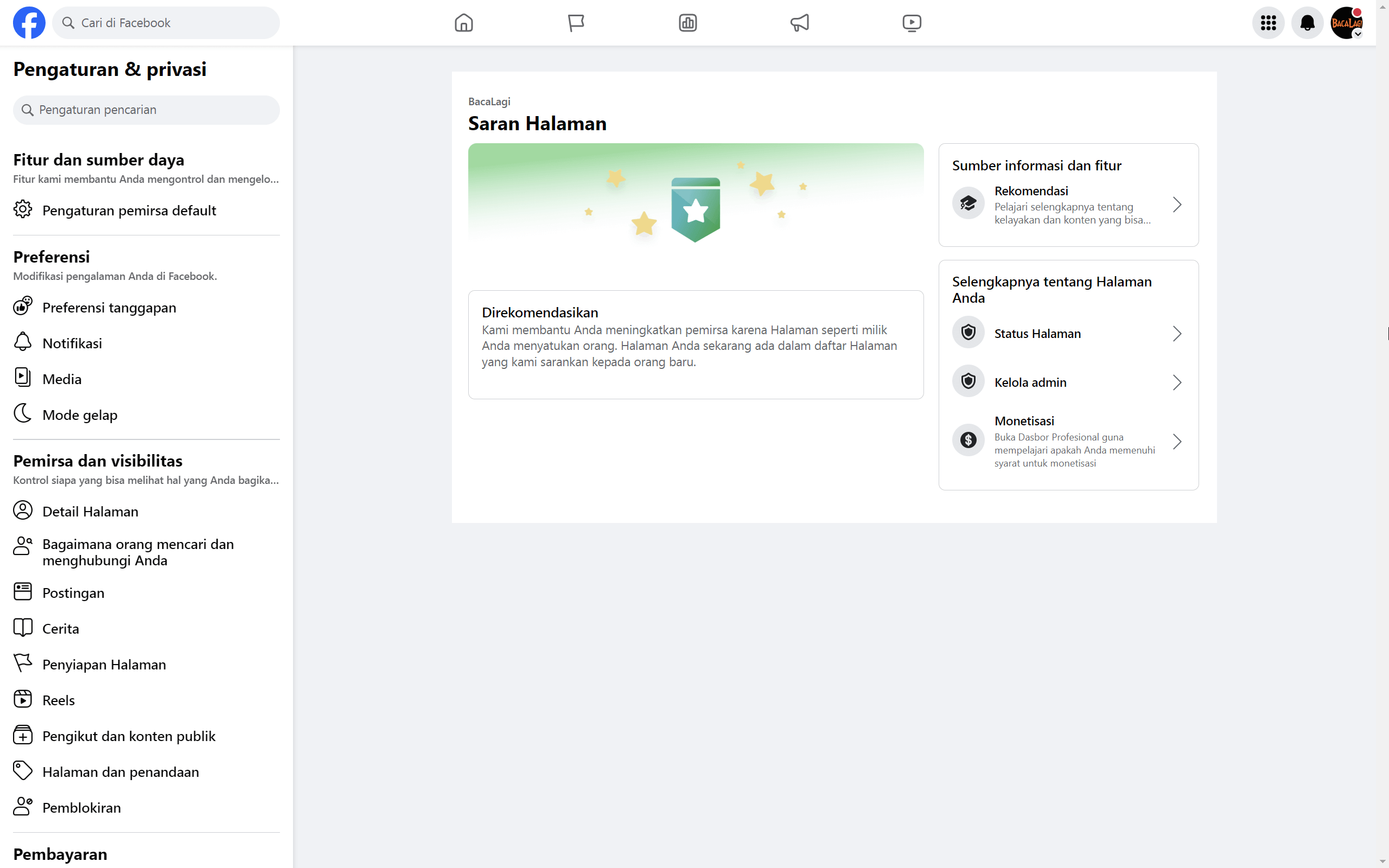The width and height of the screenshot is (1389, 868).
Task: Click the Cari di Facebook search field
Action: pyautogui.click(x=165, y=22)
